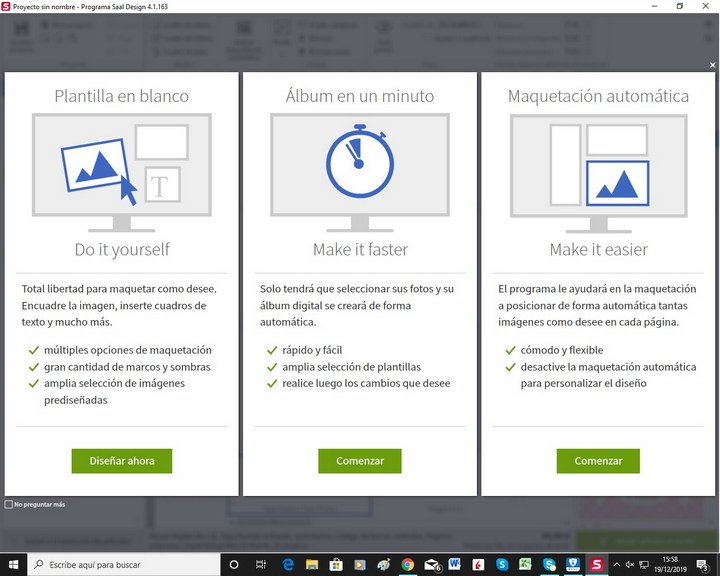The width and height of the screenshot is (720, 576).
Task: Close the template selection dialog with X
Action: [x=712, y=65]
